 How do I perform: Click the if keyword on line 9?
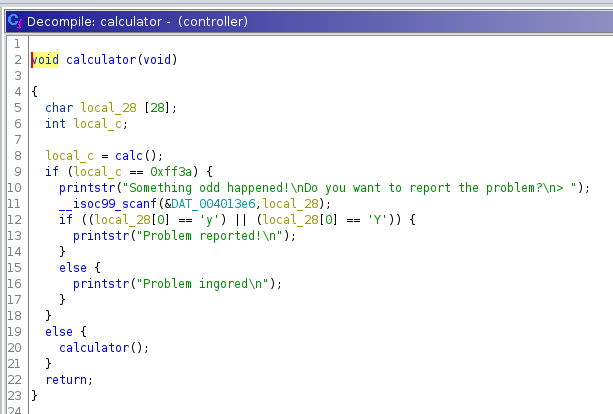pyautogui.click(x=51, y=172)
